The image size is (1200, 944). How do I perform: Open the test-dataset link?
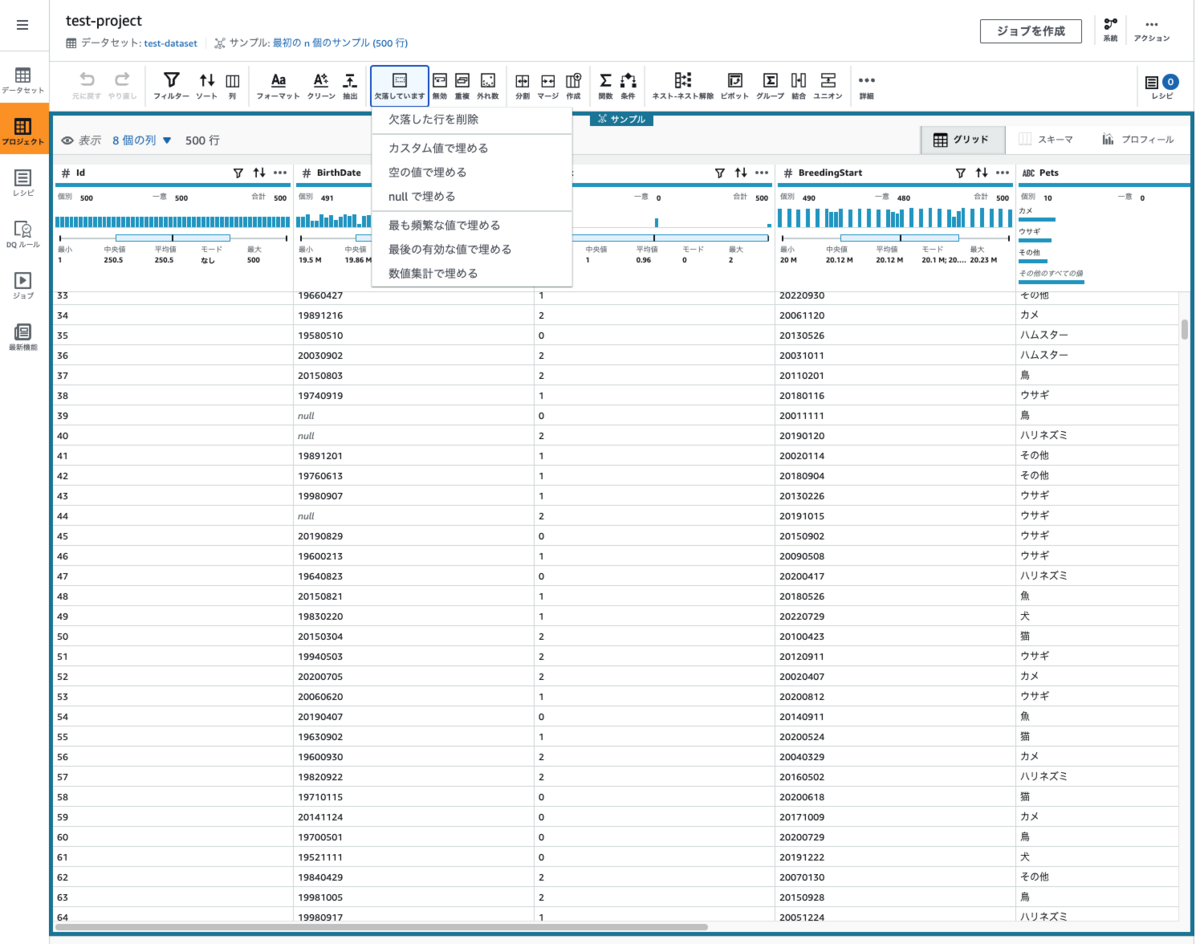(x=171, y=43)
